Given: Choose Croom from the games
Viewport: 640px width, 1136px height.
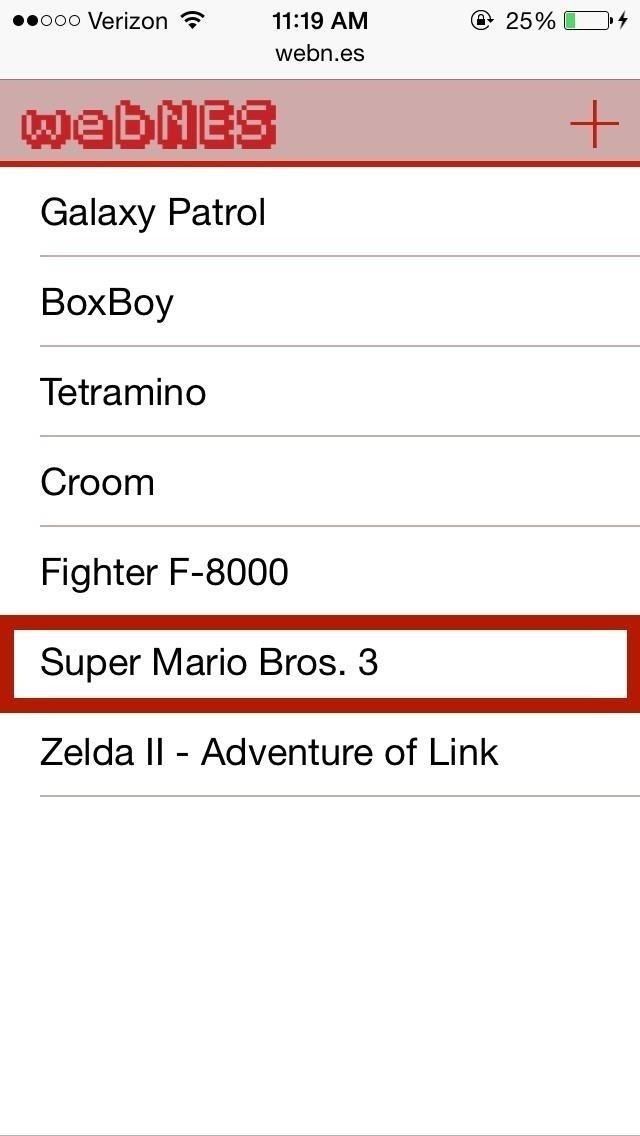Looking at the screenshot, I should pos(98,482).
